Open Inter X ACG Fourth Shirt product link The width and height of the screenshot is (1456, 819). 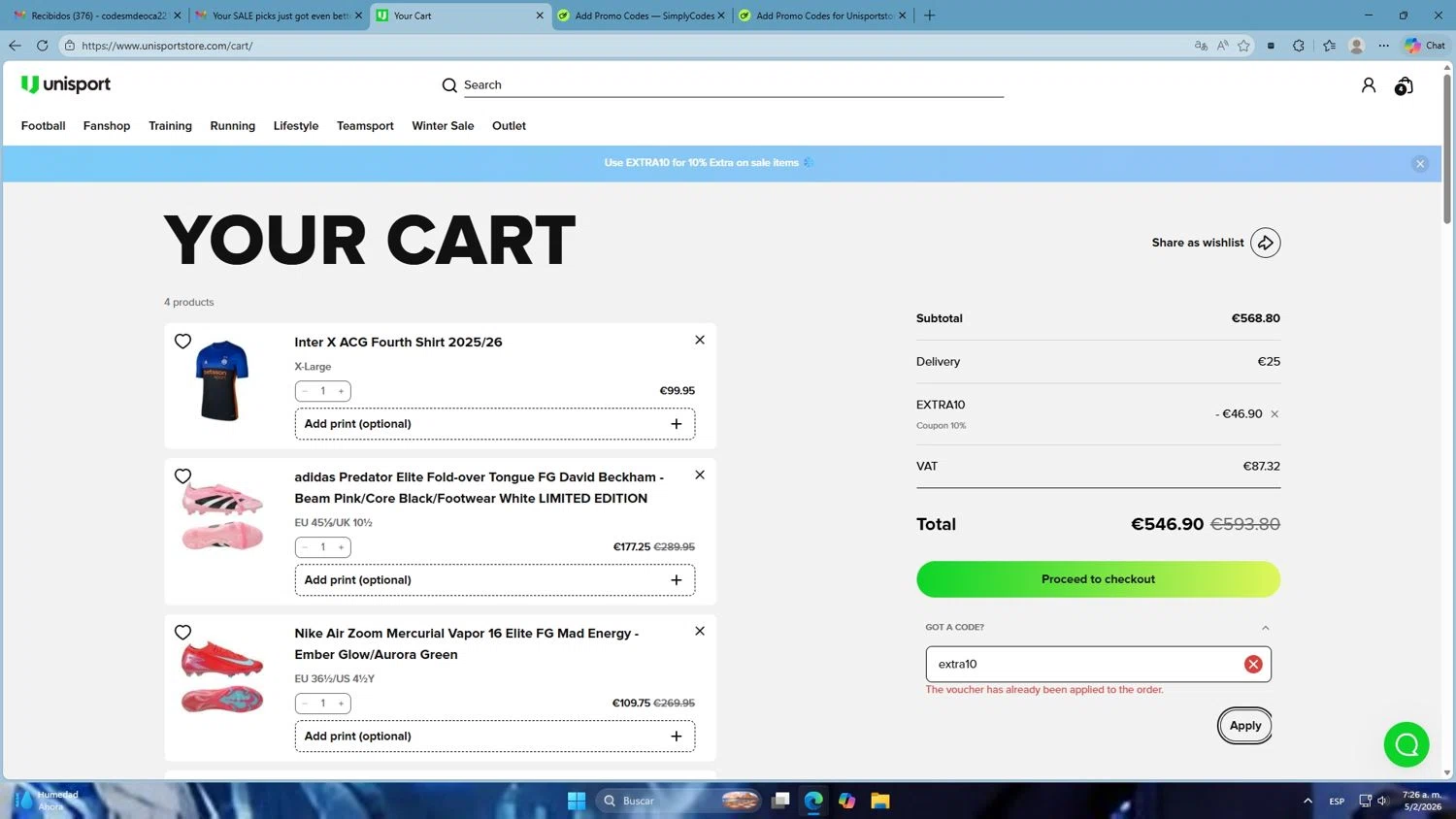(398, 343)
